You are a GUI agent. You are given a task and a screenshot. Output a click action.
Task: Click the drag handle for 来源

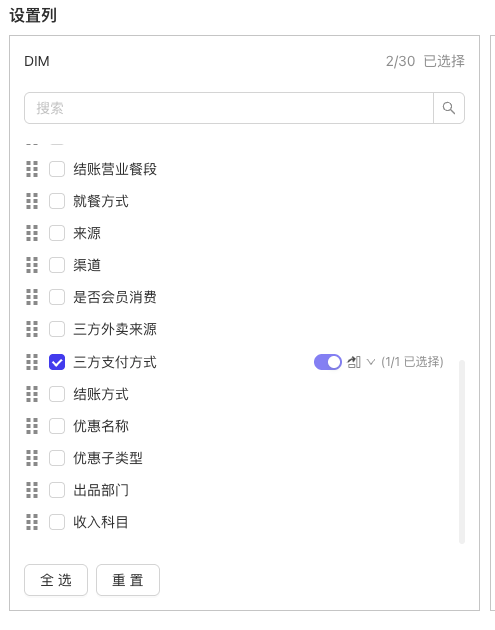click(x=32, y=233)
